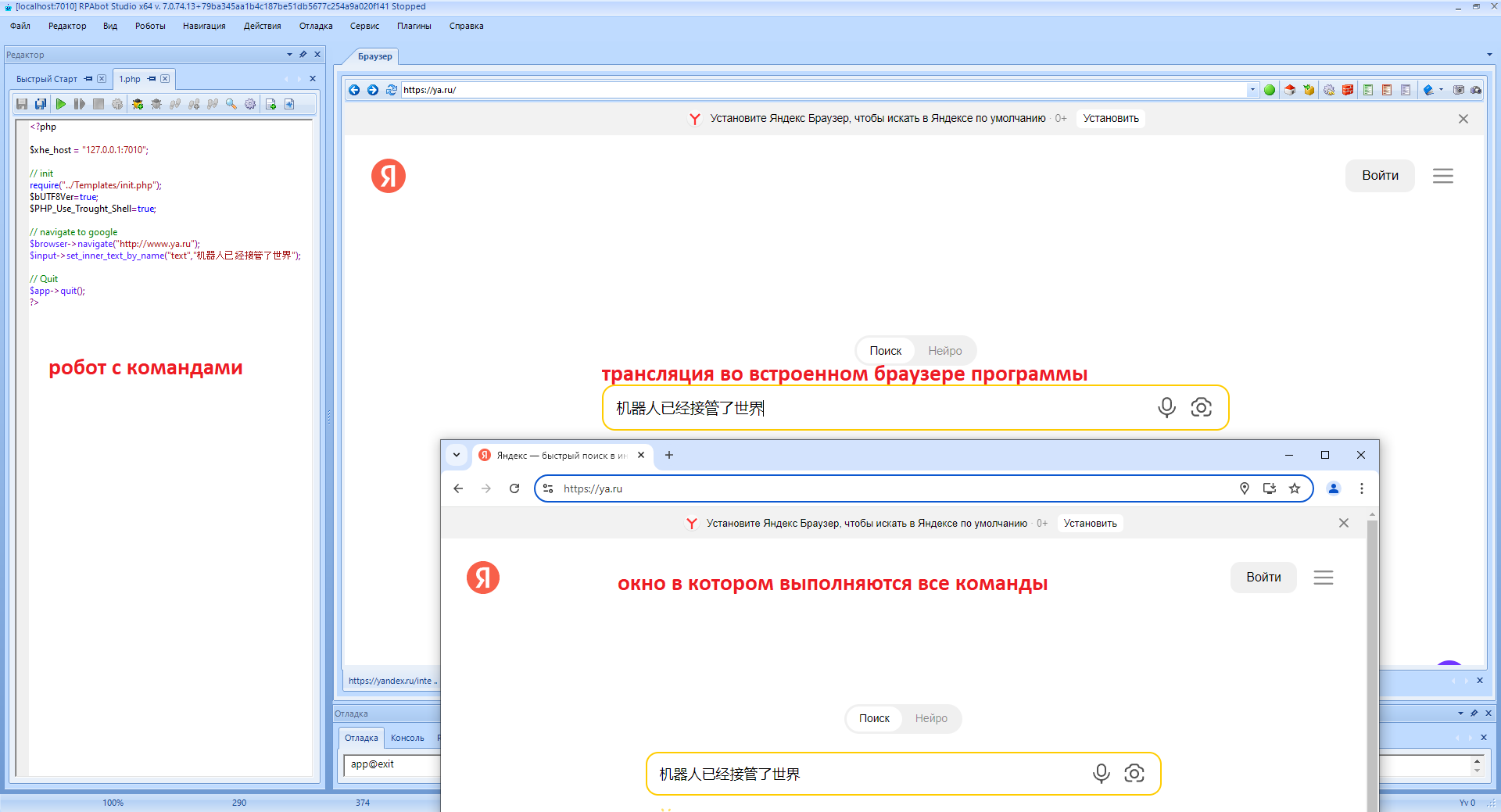The image size is (1501, 812).
Task: Open a new tab in Chrome
Action: [x=669, y=455]
